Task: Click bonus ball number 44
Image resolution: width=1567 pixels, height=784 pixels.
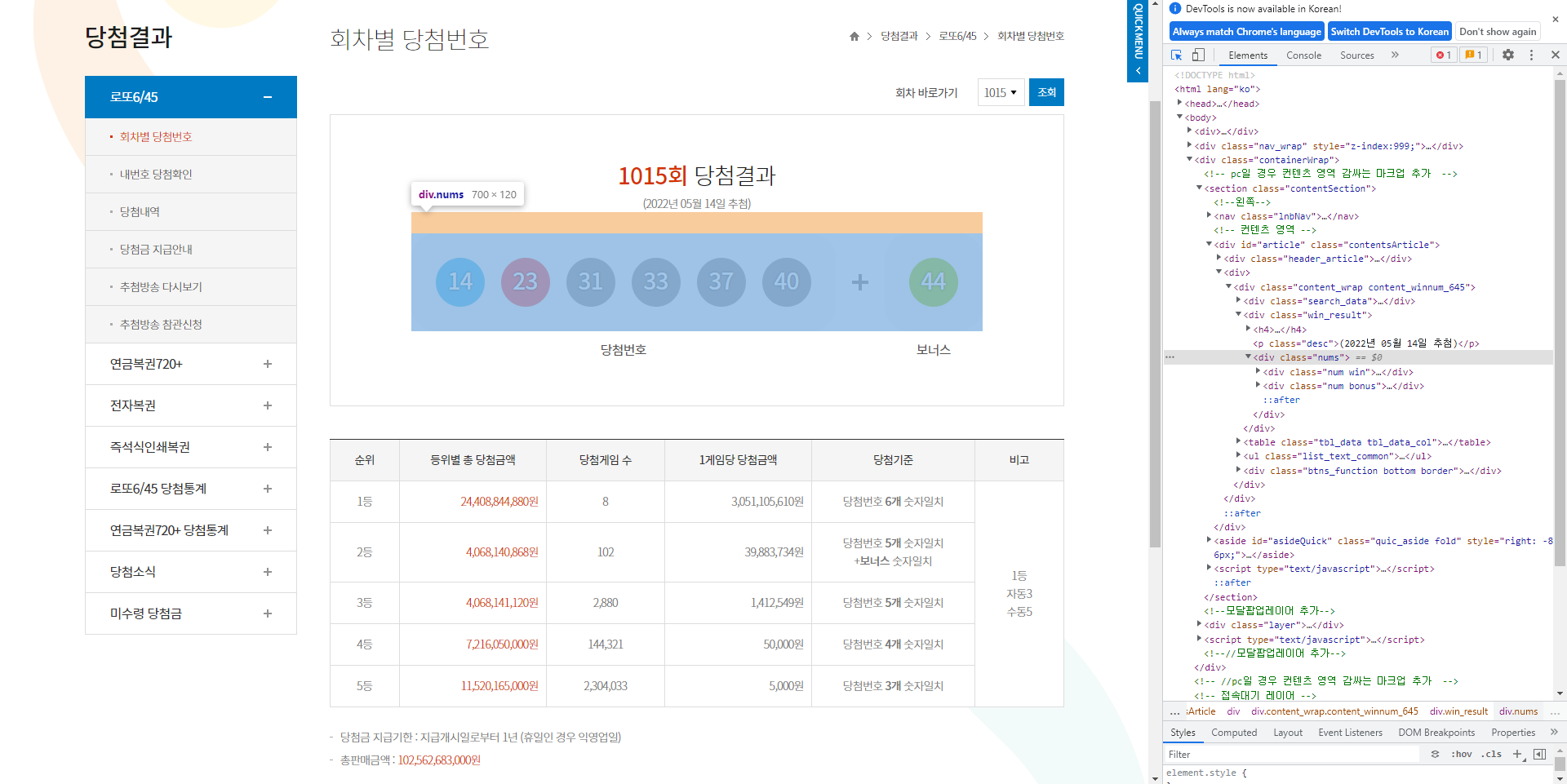Action: point(934,282)
